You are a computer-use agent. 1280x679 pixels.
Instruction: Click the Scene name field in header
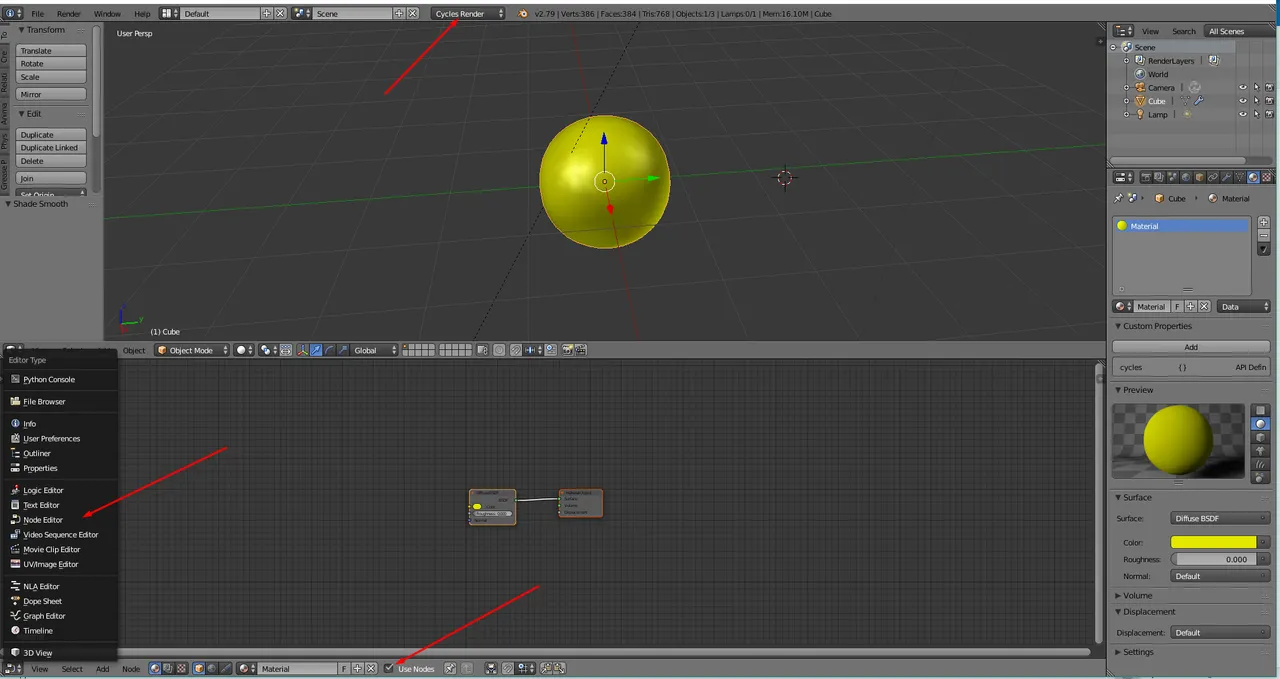[x=353, y=14]
